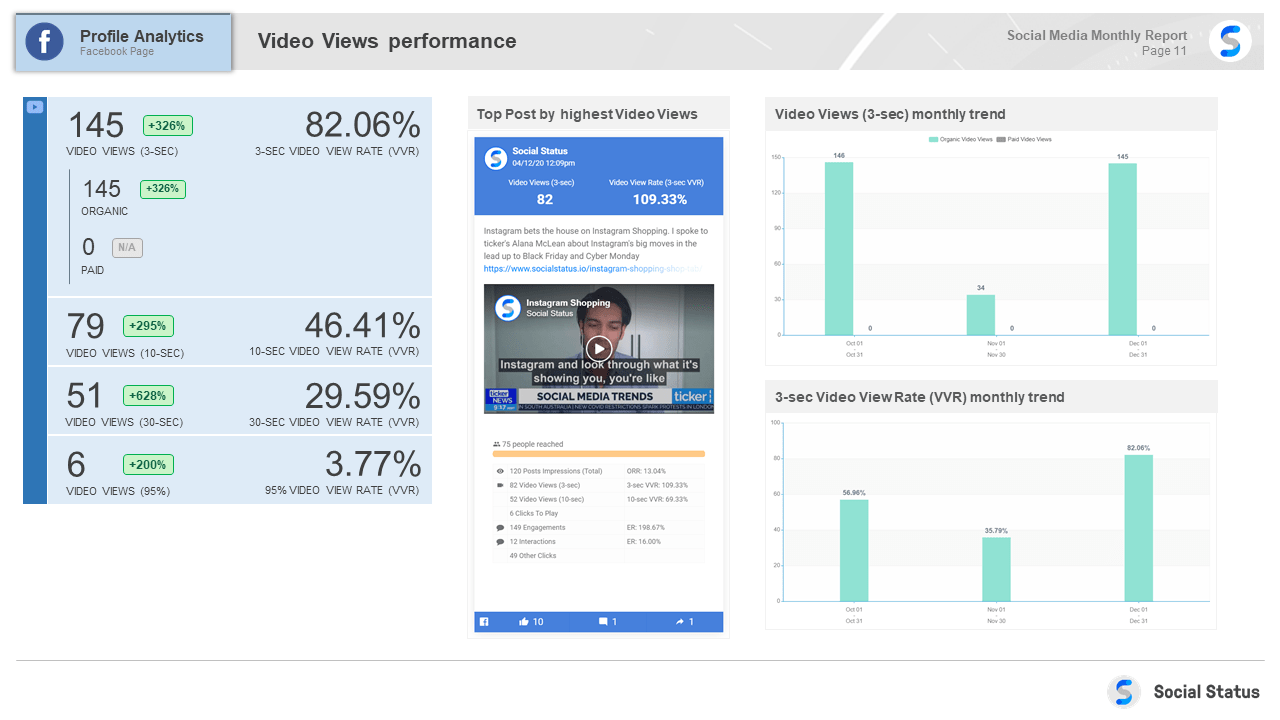Image resolution: width=1280 pixels, height=720 pixels.
Task: Click the +628% badge for 30-sec views
Action: [148, 395]
